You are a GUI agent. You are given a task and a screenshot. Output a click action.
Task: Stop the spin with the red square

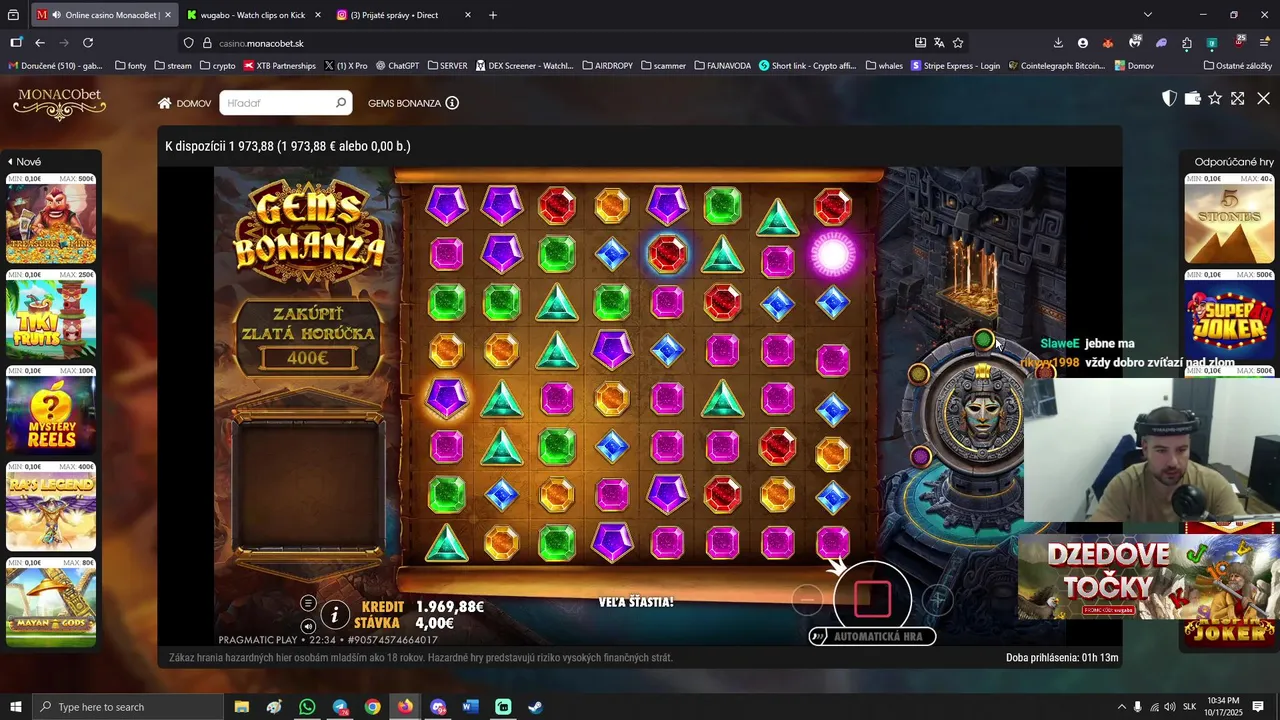(872, 599)
